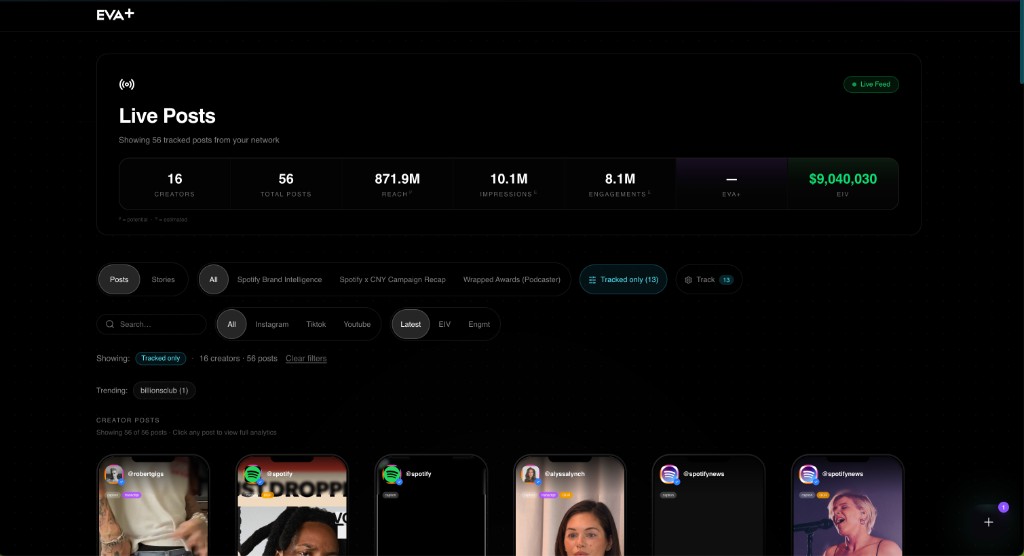Toggle the Tracked only (13) filter
This screenshot has width=1024, height=556.
coord(623,280)
